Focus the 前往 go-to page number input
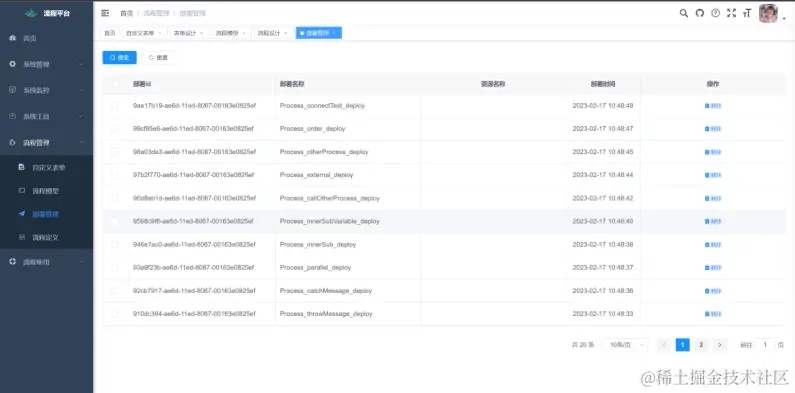 765,345
